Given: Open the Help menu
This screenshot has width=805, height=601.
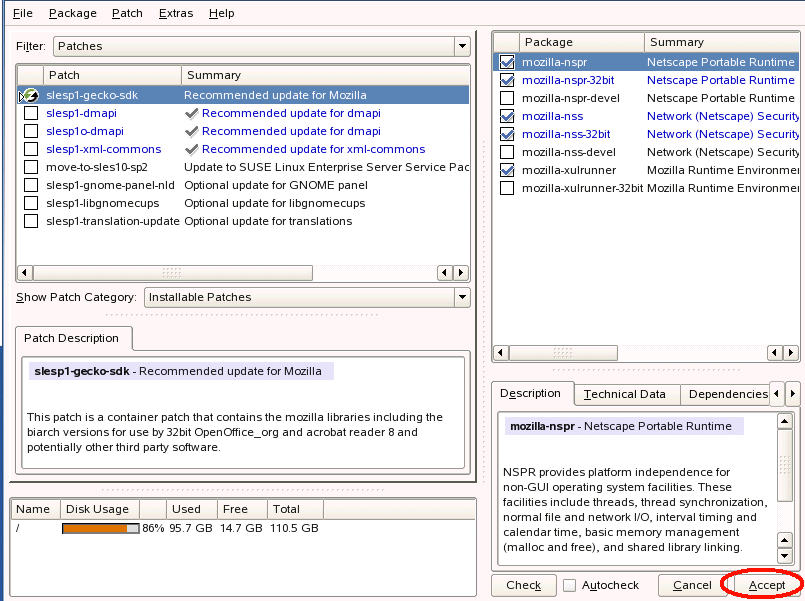Looking at the screenshot, I should [221, 13].
